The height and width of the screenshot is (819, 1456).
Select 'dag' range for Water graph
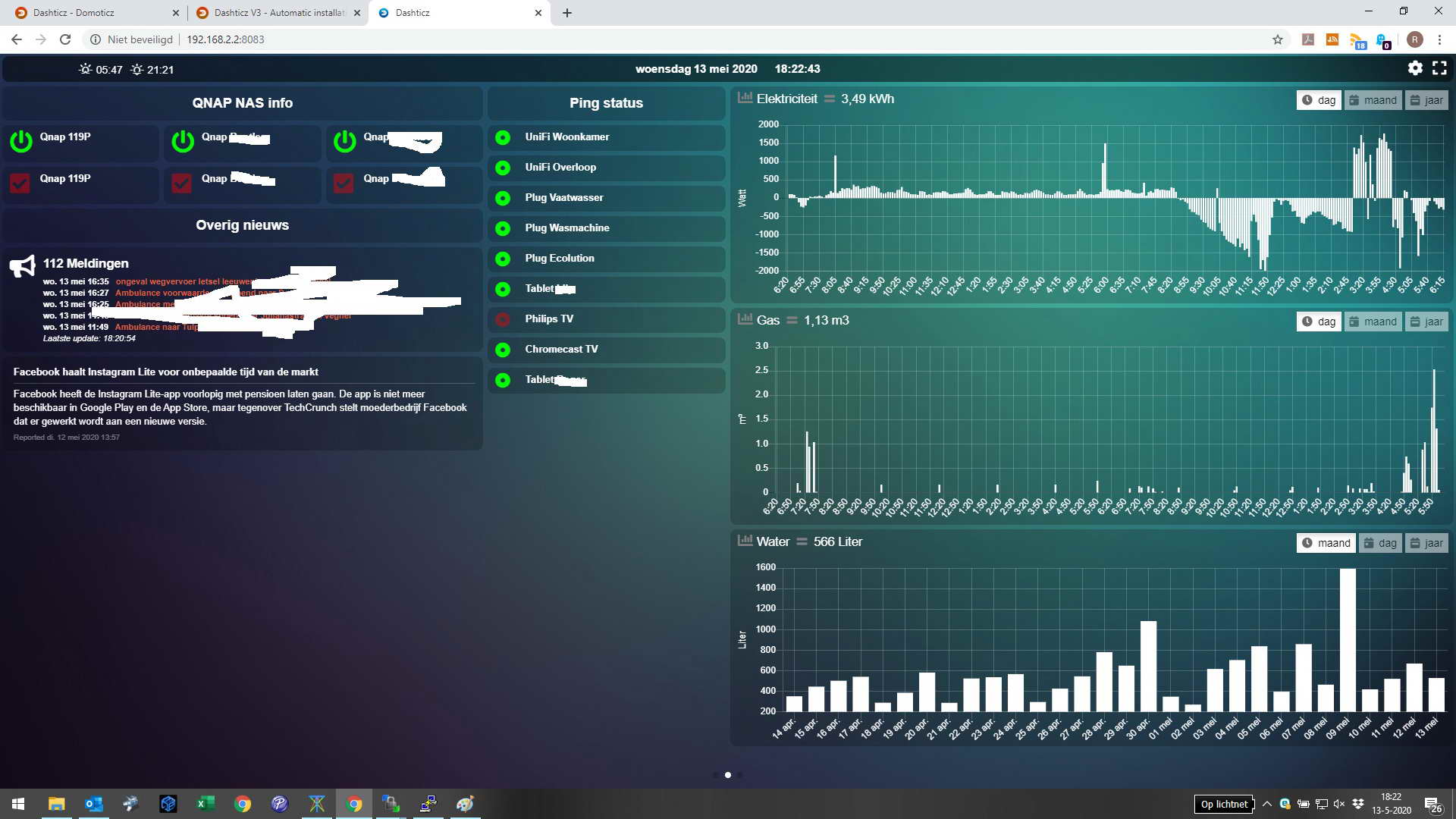pos(1380,543)
